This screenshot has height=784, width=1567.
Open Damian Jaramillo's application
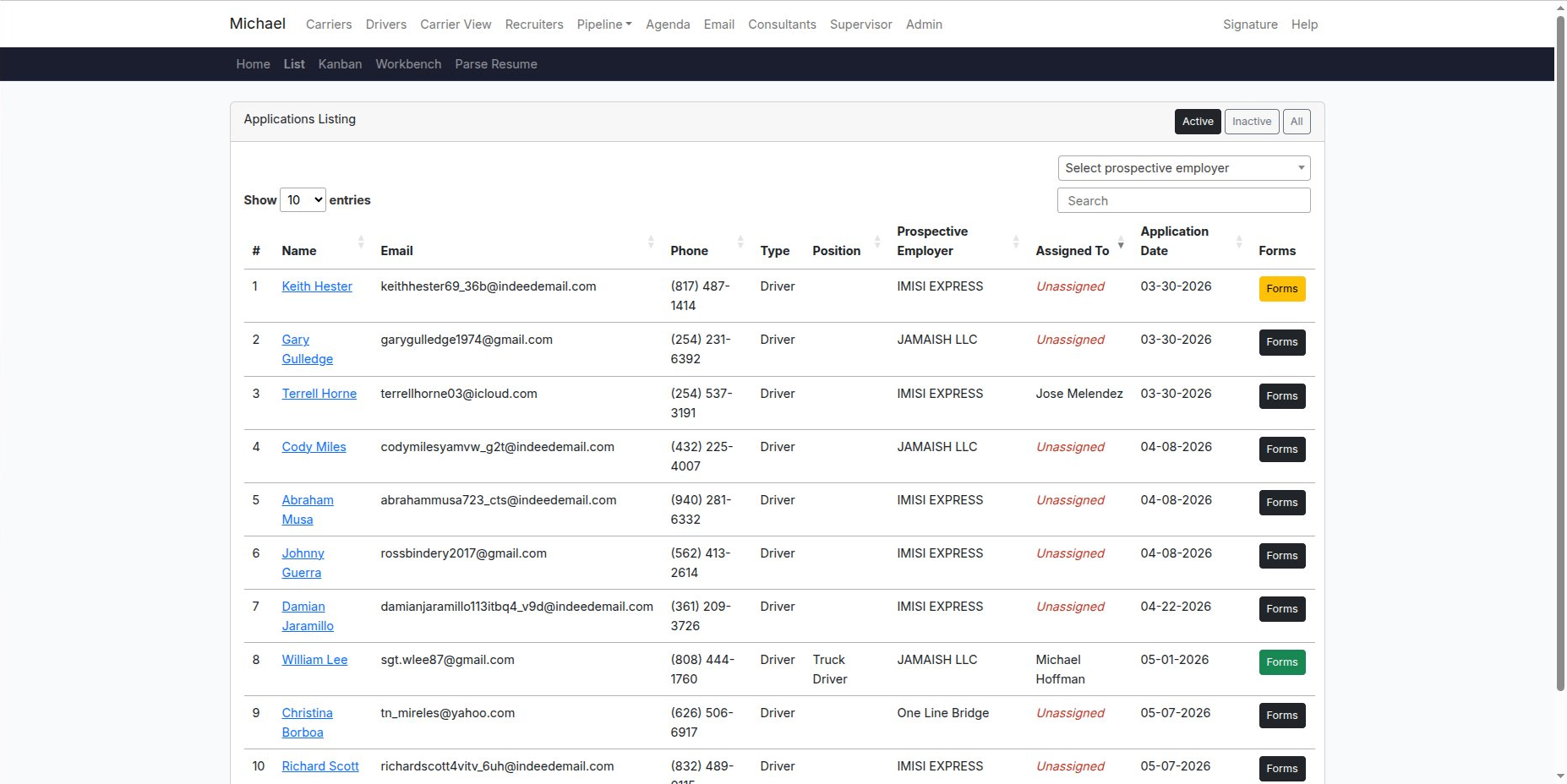pos(308,616)
